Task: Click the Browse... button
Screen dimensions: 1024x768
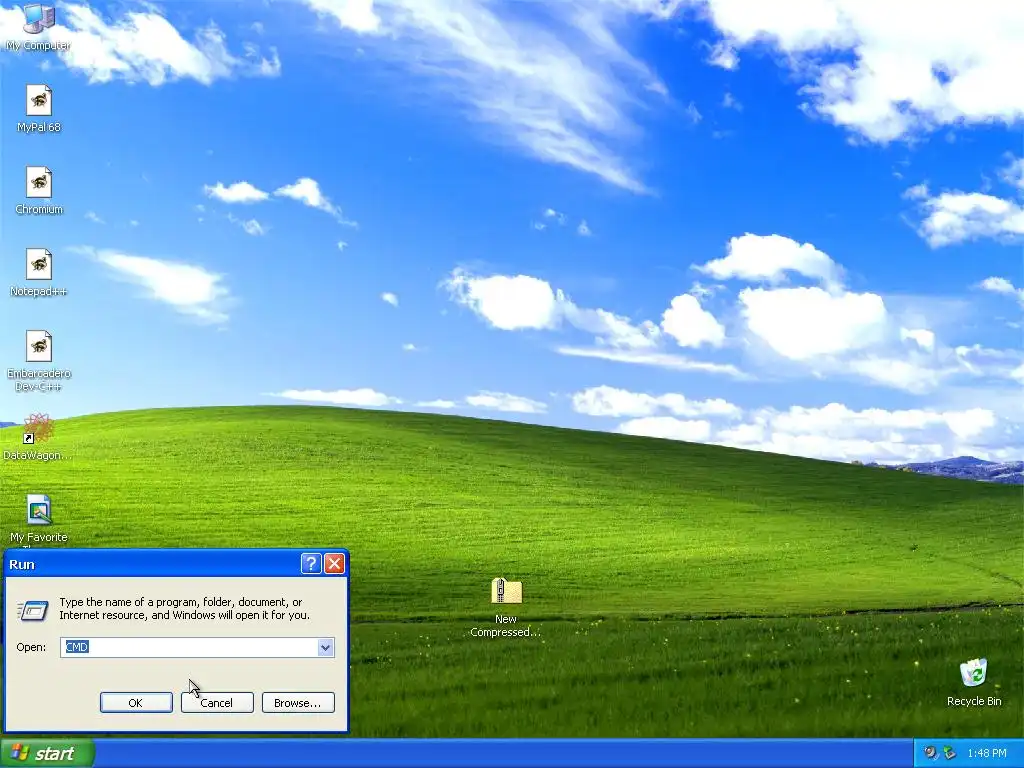Action: point(298,703)
